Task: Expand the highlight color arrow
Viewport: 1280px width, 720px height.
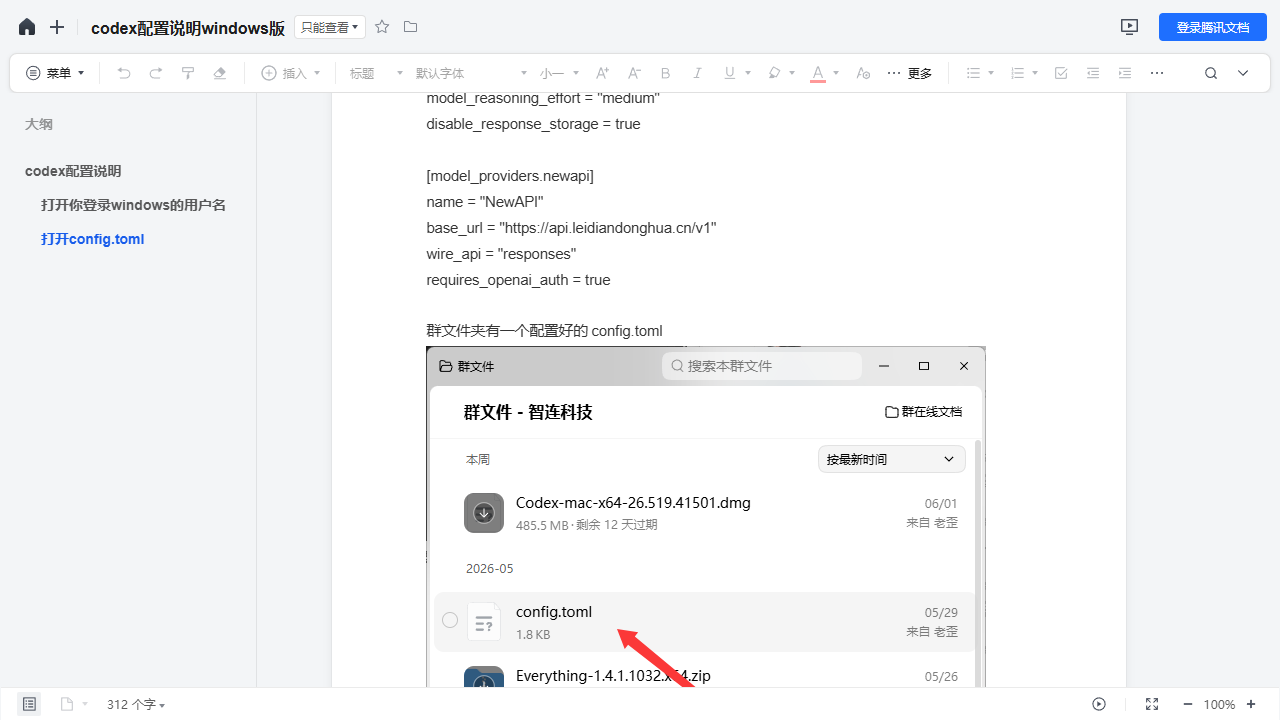Action: [792, 73]
